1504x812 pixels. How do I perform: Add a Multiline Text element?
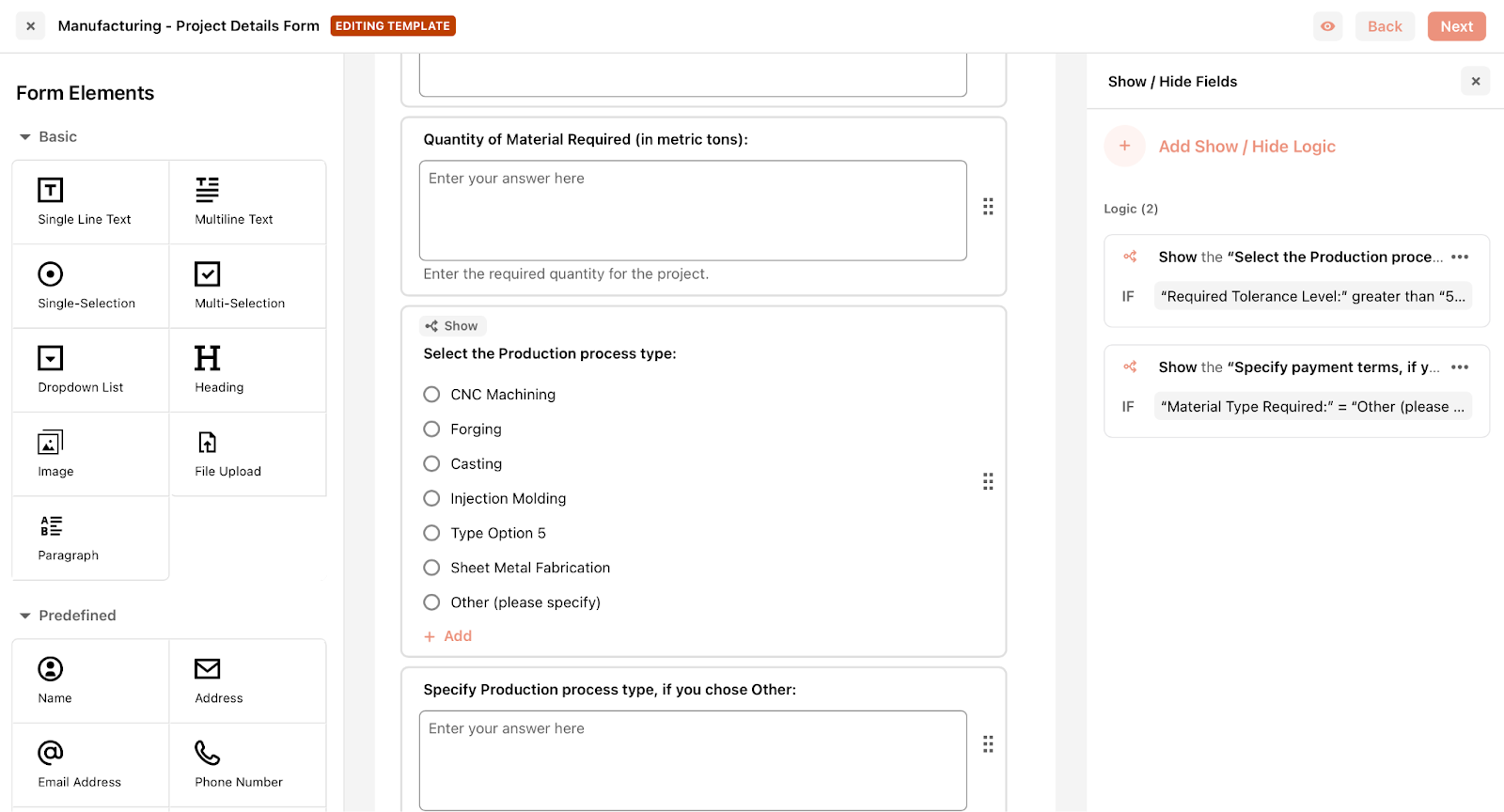(x=247, y=202)
